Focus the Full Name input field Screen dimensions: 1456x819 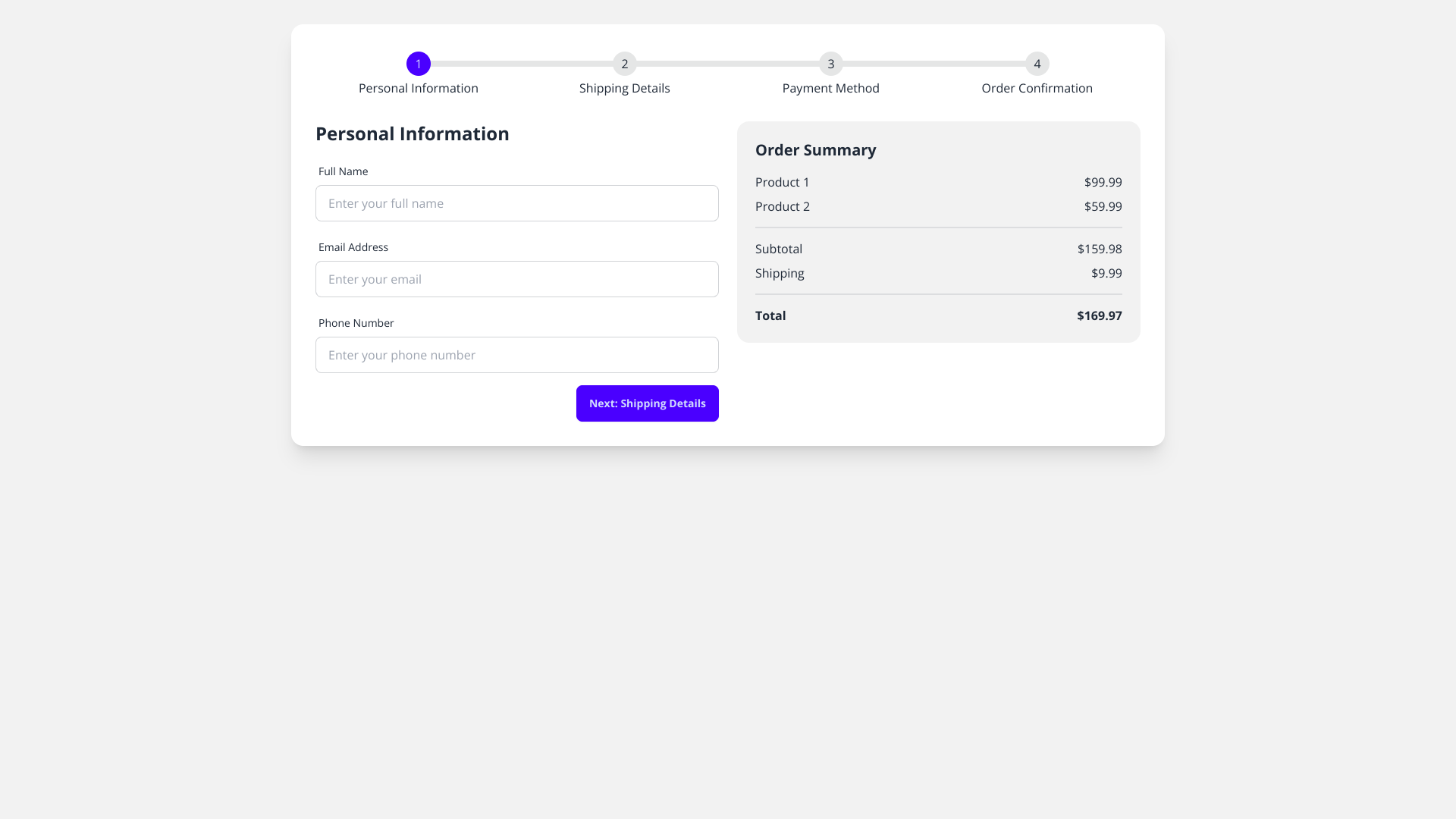(x=517, y=203)
